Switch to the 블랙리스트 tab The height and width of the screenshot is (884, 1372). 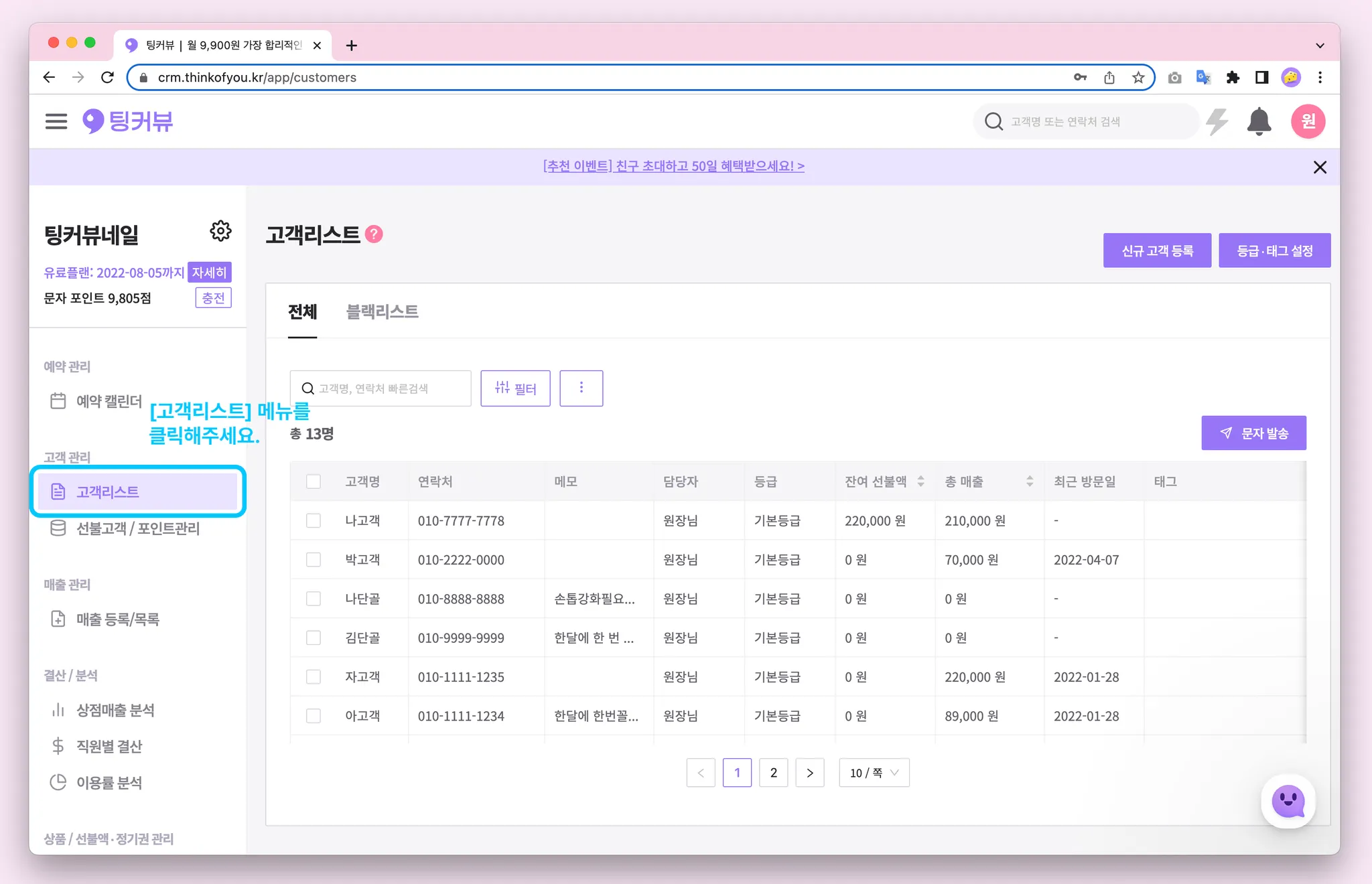382,311
